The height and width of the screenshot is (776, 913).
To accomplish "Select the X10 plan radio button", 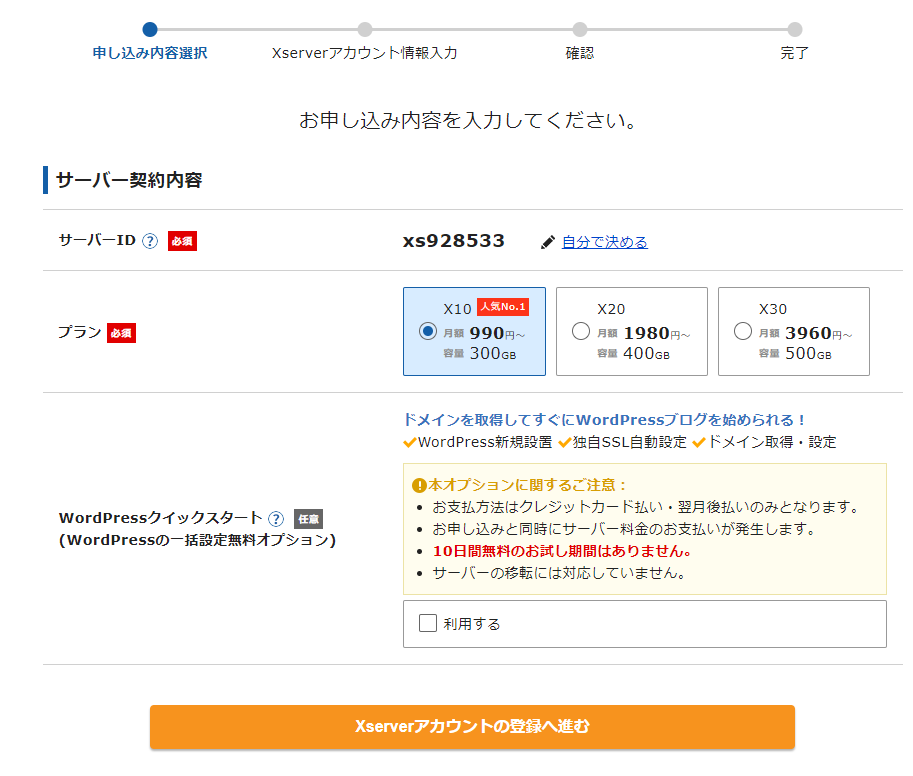I will 428,331.
